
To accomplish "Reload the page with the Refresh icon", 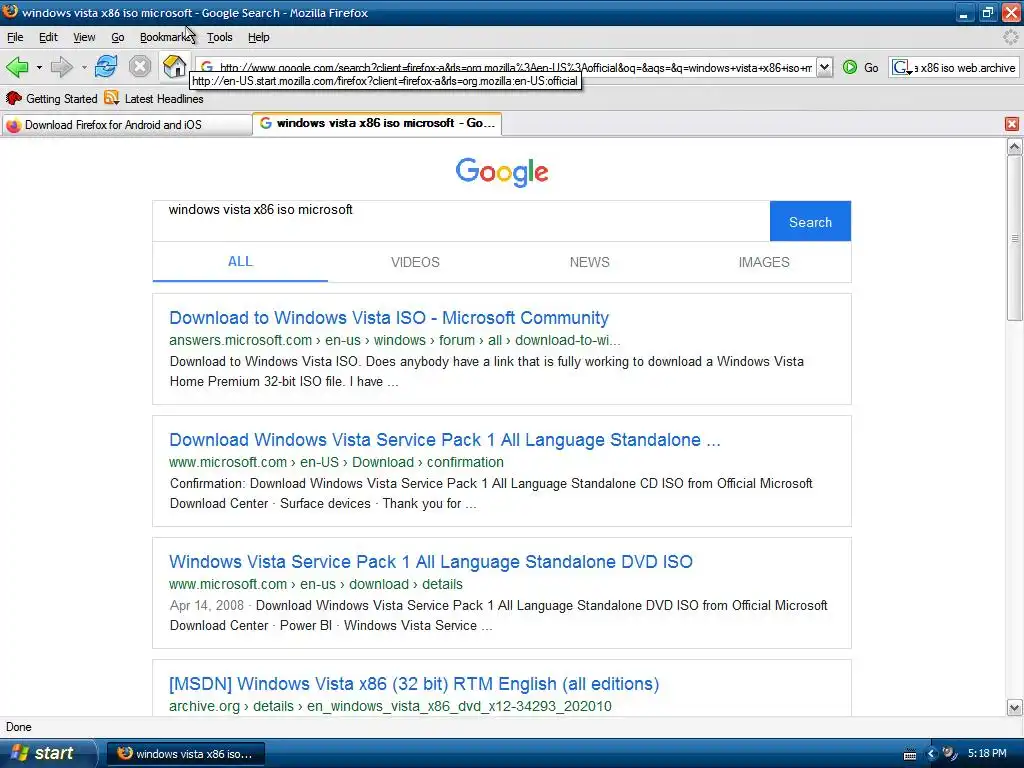I will 106,67.
